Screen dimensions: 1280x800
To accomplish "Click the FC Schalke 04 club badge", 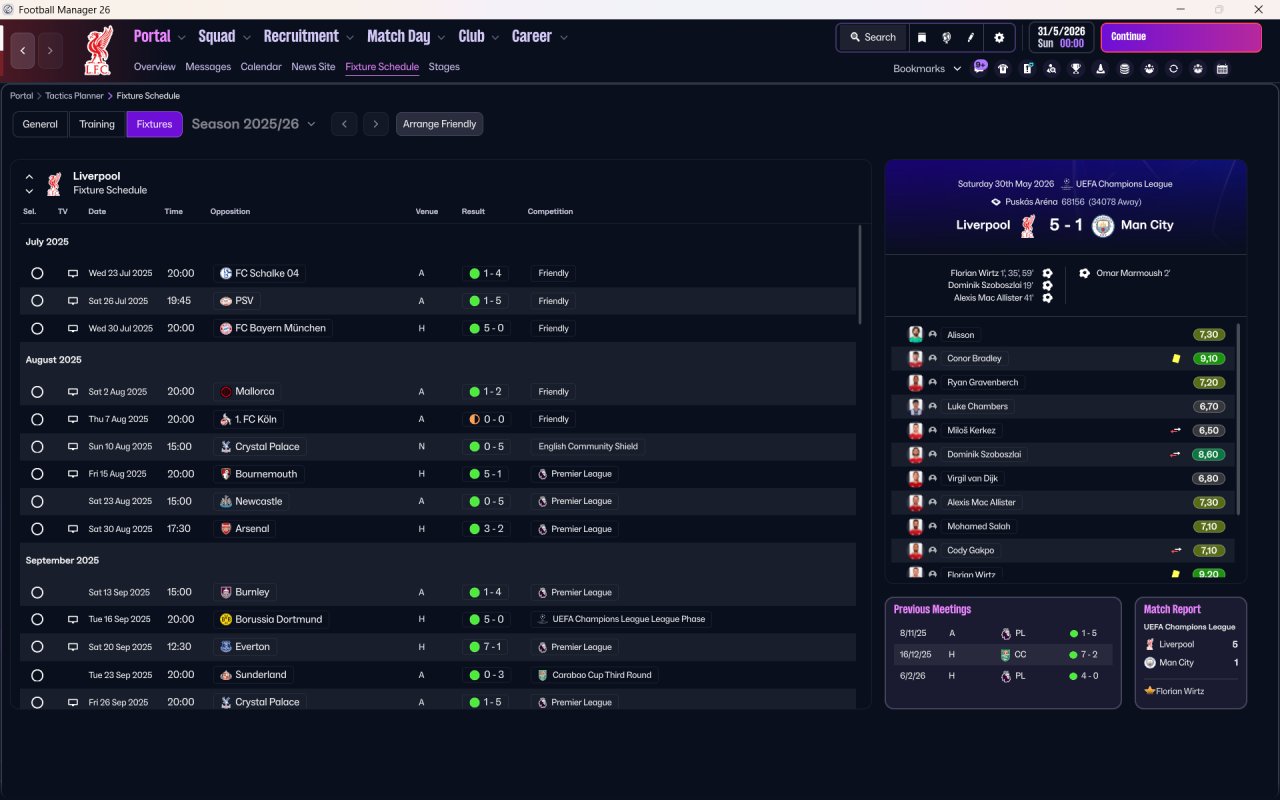I will point(226,273).
